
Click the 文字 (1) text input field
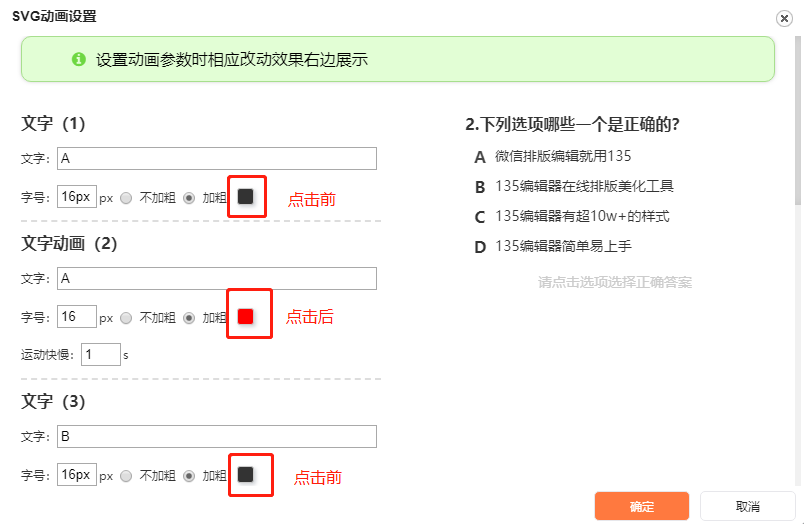pos(217,159)
